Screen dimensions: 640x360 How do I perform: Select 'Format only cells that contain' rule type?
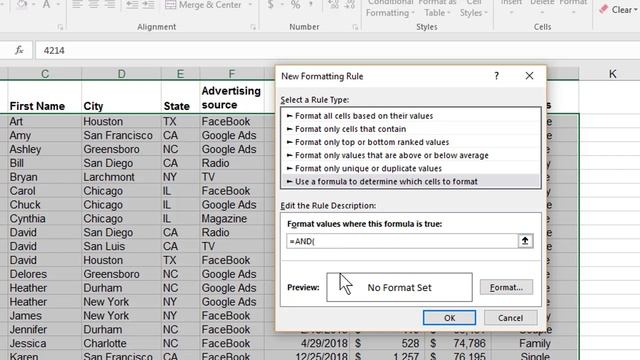tap(411, 129)
